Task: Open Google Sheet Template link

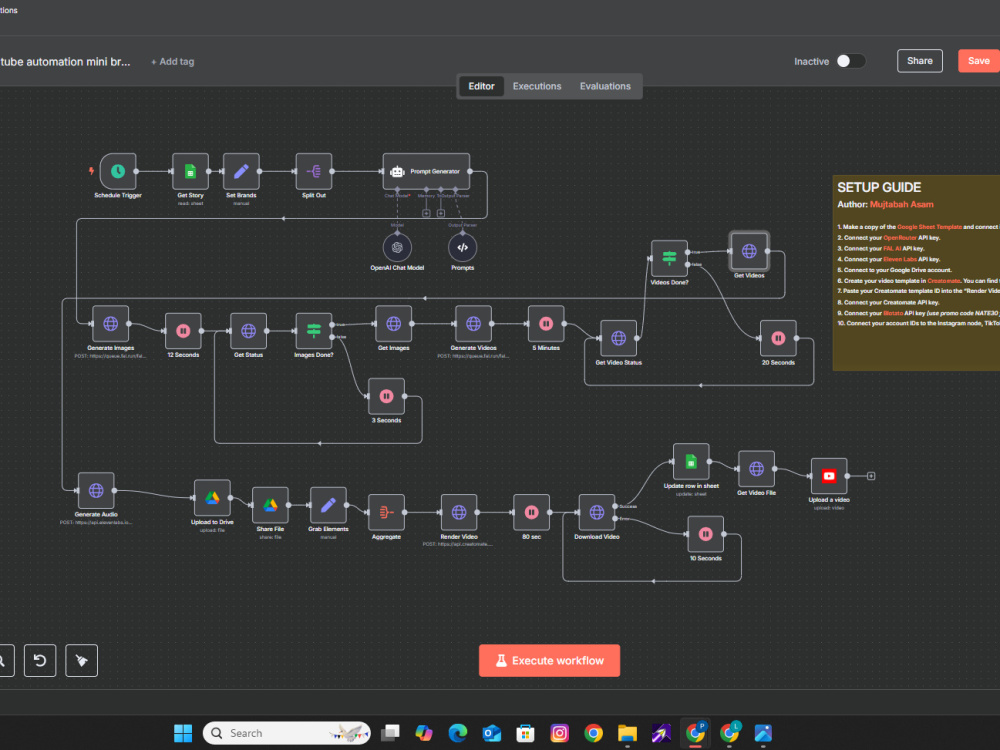Action: point(929,227)
